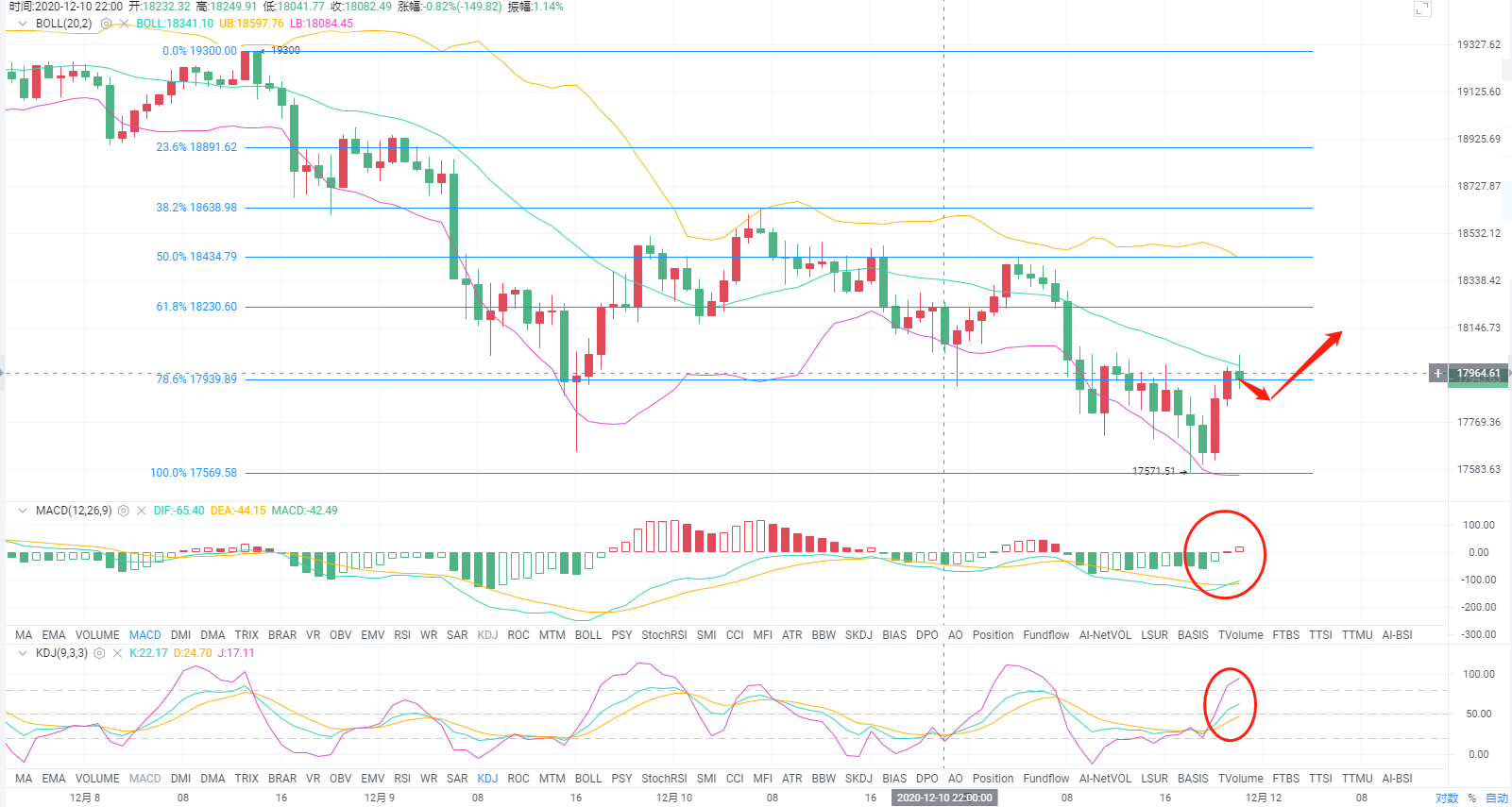This screenshot has height=807, width=1512.
Task: Open MACD(12,26,9) indicator settings gear
Action: tap(123, 511)
